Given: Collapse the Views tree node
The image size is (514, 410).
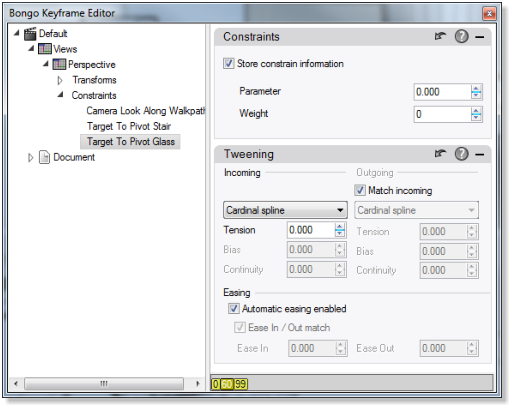Looking at the screenshot, I should coord(31,49).
